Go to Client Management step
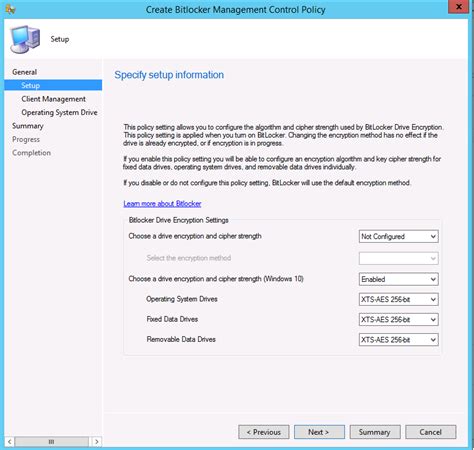474x450 pixels. (x=53, y=99)
